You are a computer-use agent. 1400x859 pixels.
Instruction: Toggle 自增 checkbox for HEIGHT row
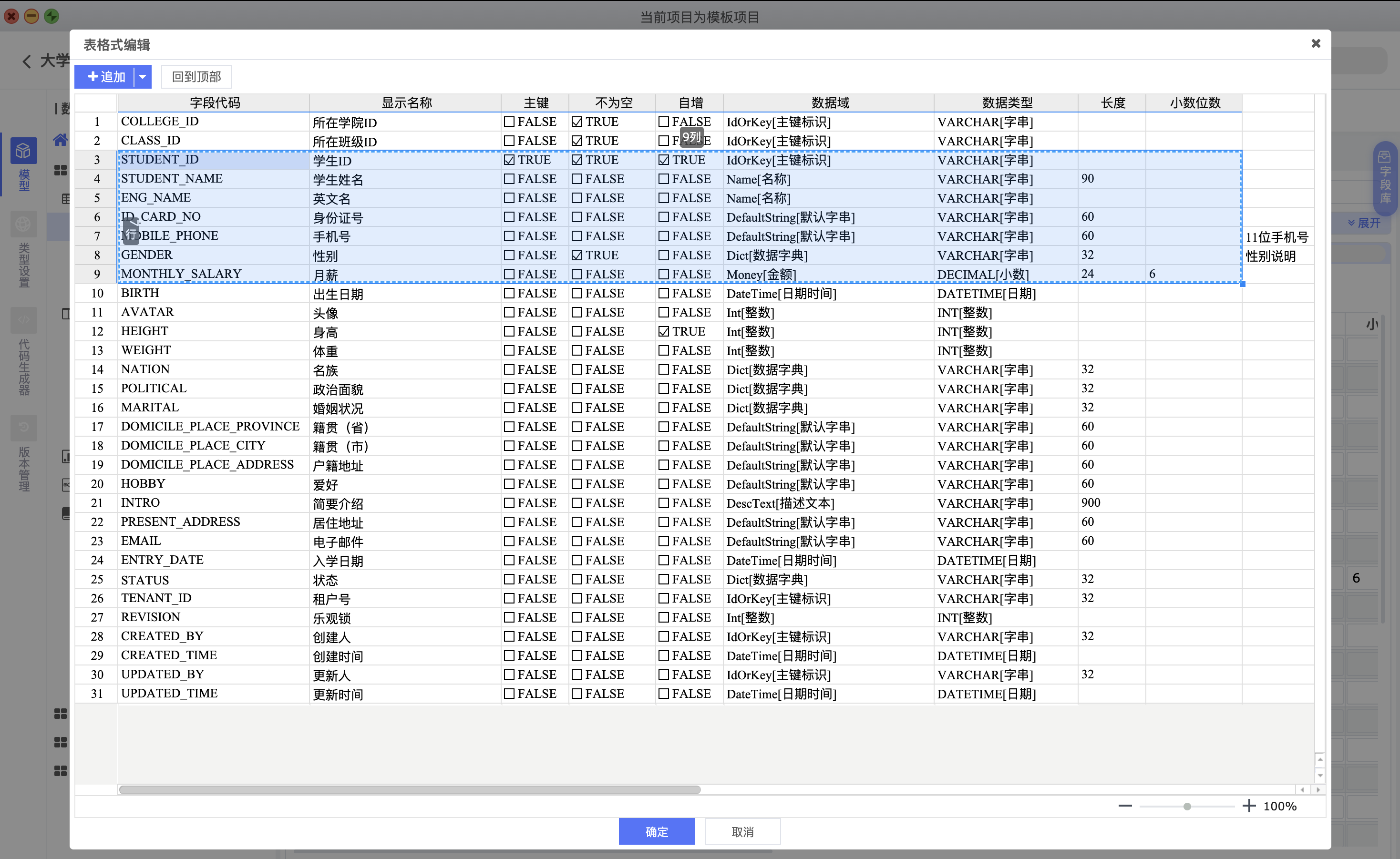664,332
